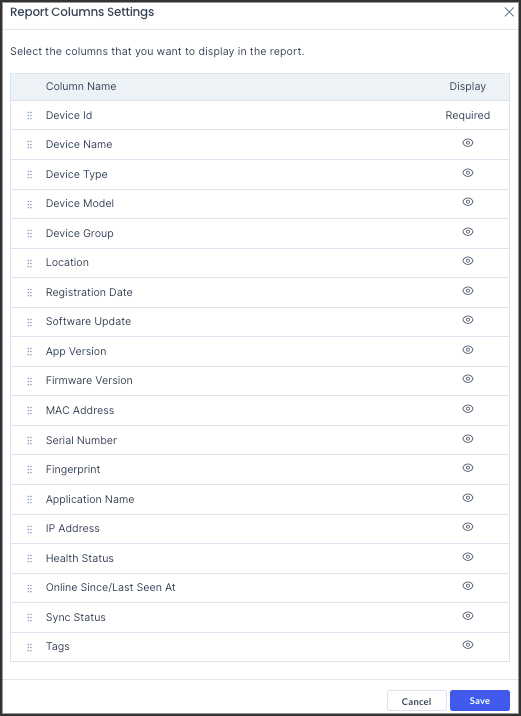The image size is (521, 716).
Task: Click the drag handle beside Health Status
Action: point(30,558)
